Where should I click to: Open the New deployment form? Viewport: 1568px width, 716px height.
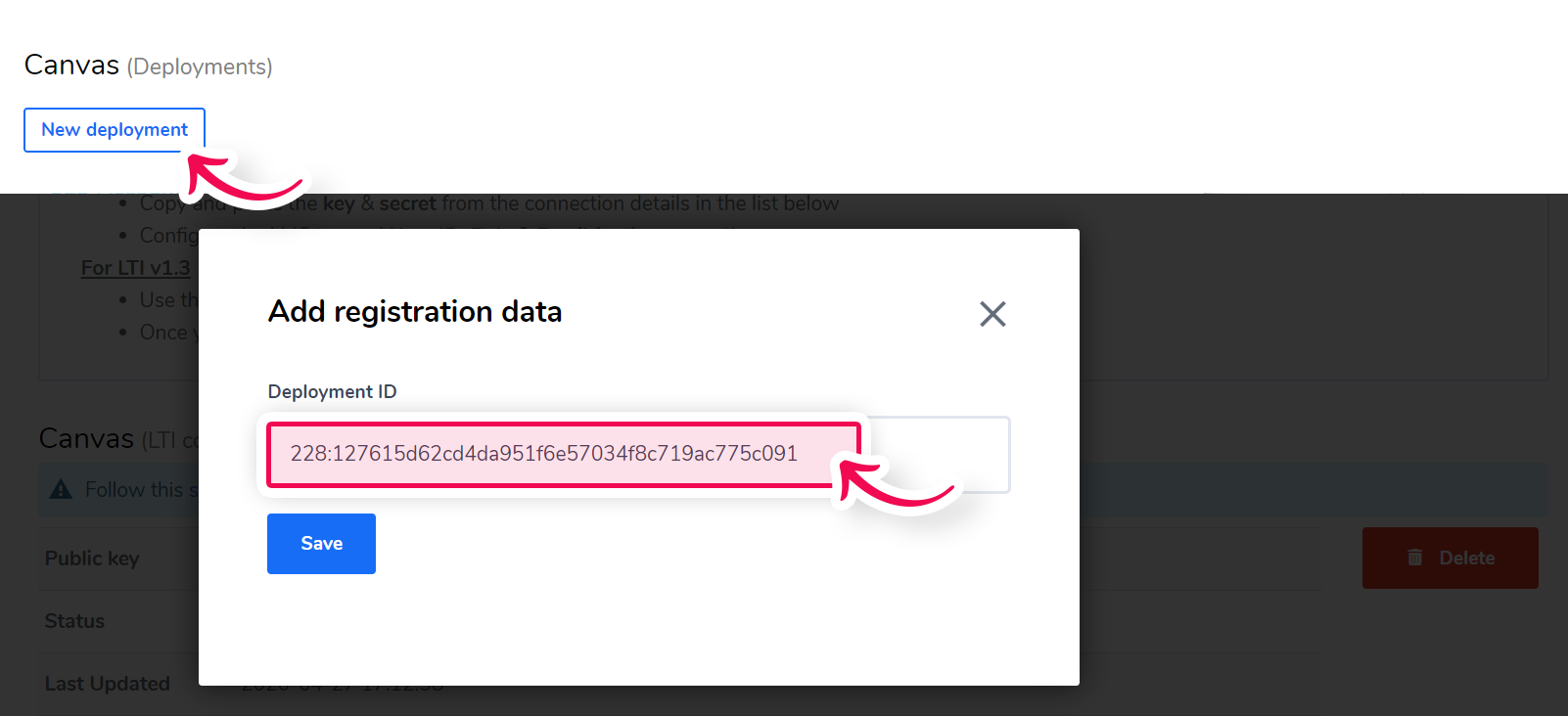[x=115, y=130]
